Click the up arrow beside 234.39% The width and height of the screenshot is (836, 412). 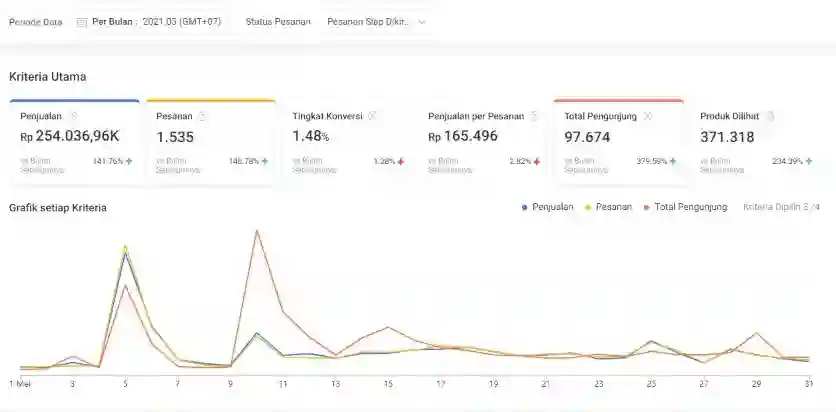(809, 161)
